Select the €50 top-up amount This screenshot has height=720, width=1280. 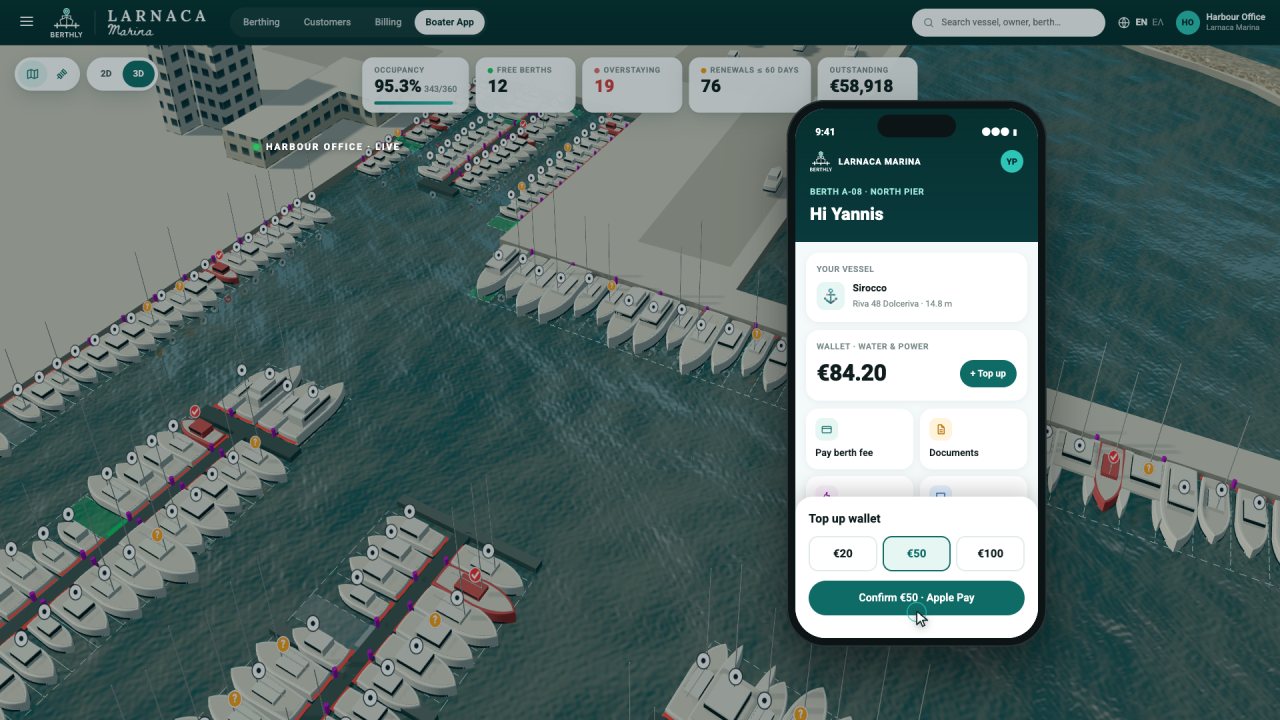click(917, 554)
